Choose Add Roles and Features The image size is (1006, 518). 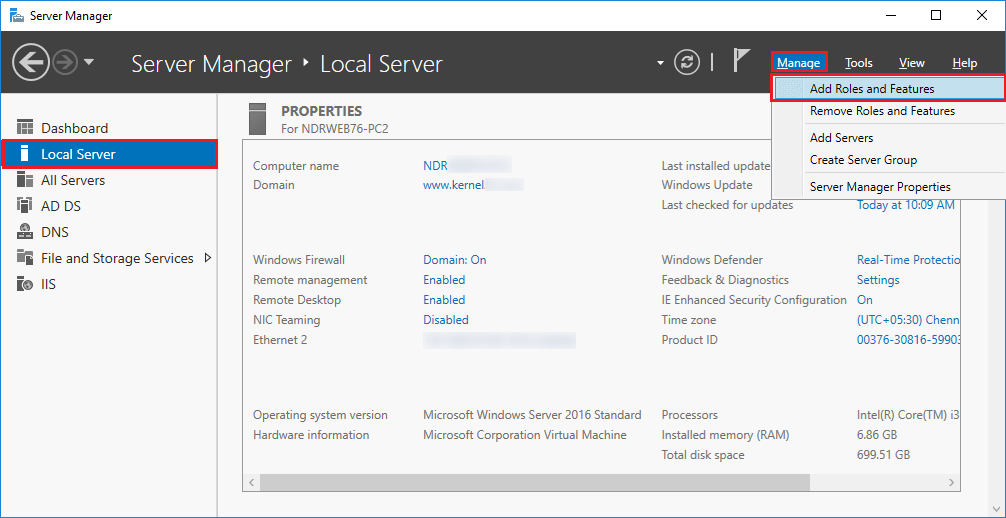click(x=888, y=89)
